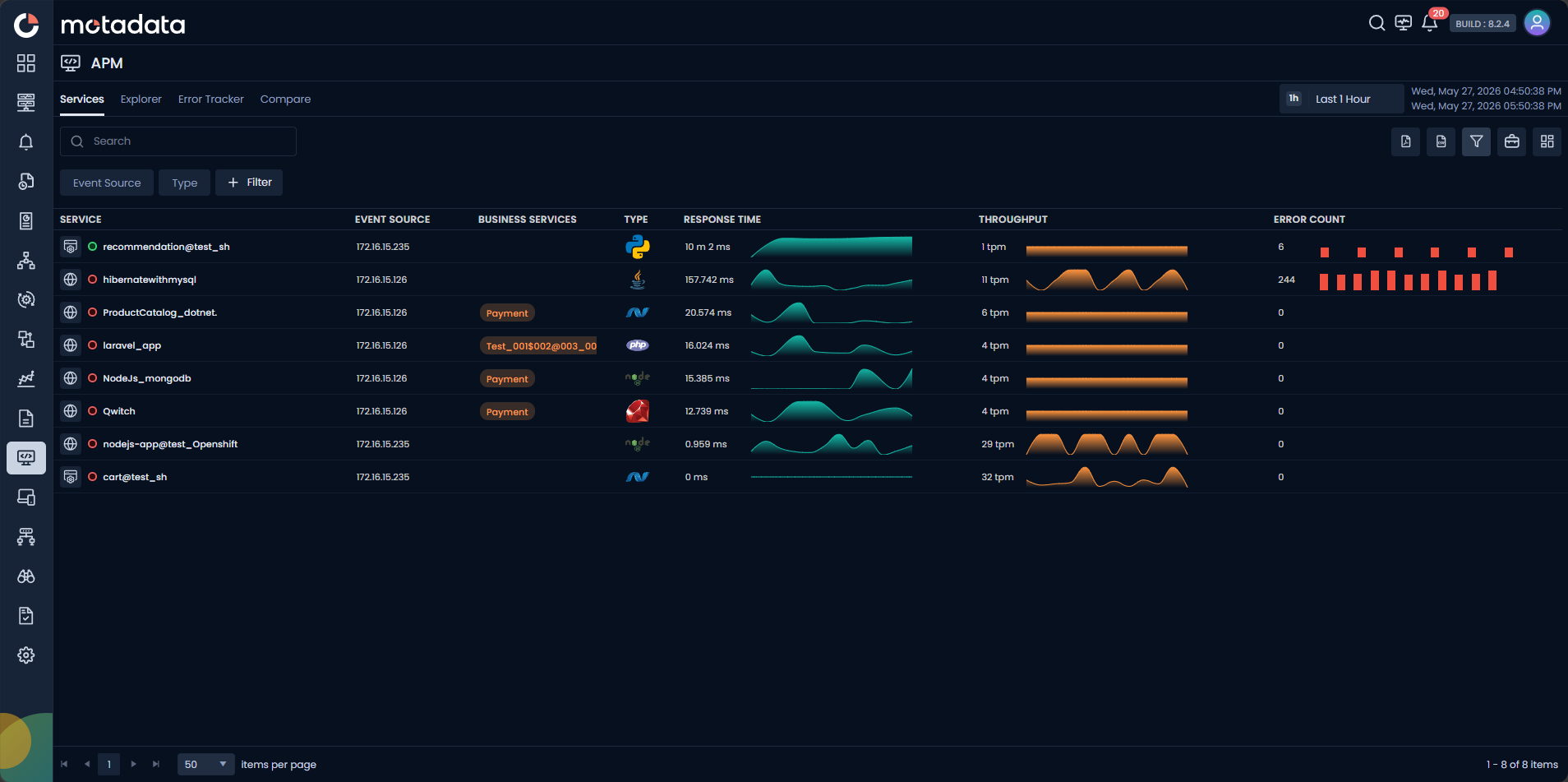Open the briefcase business services icon
This screenshot has height=782, width=1568.
tap(1511, 141)
